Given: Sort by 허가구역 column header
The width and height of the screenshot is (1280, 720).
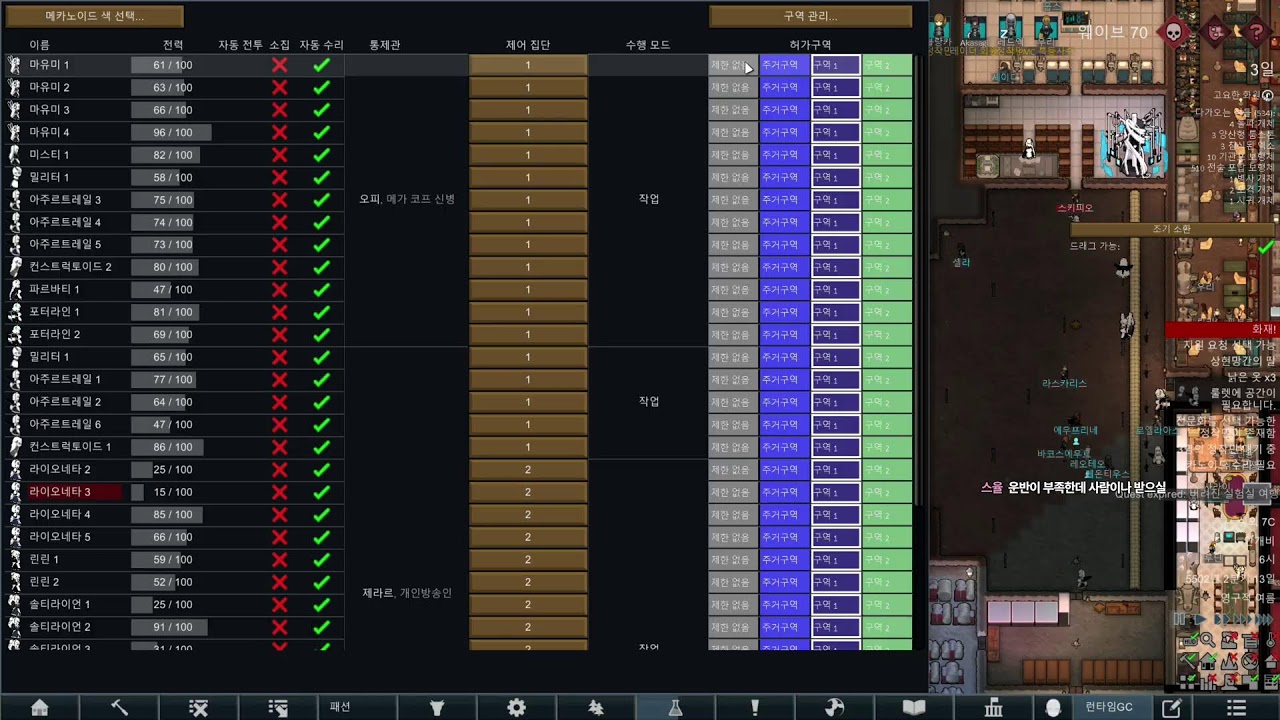Looking at the screenshot, I should (810, 45).
